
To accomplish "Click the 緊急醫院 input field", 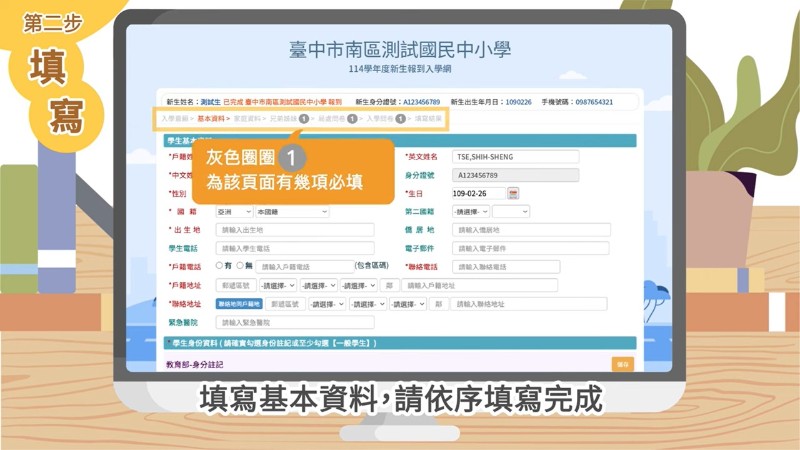I will [x=295, y=323].
